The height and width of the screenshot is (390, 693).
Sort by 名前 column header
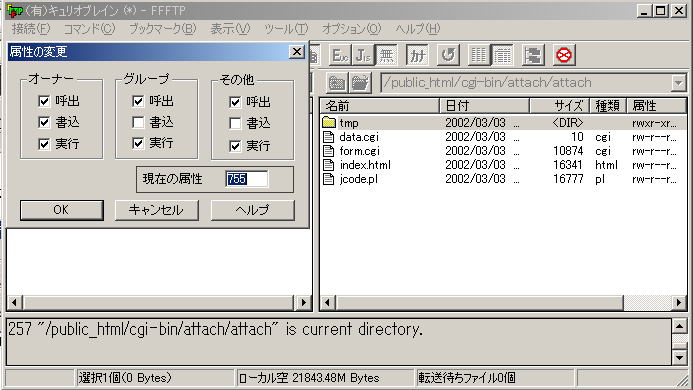(x=380, y=106)
